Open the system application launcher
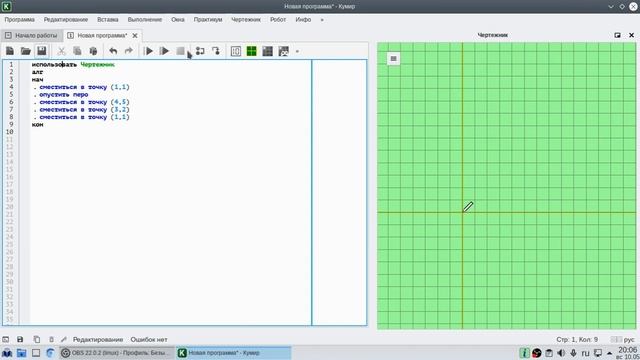The image size is (640, 360). pyautogui.click(x=7, y=353)
